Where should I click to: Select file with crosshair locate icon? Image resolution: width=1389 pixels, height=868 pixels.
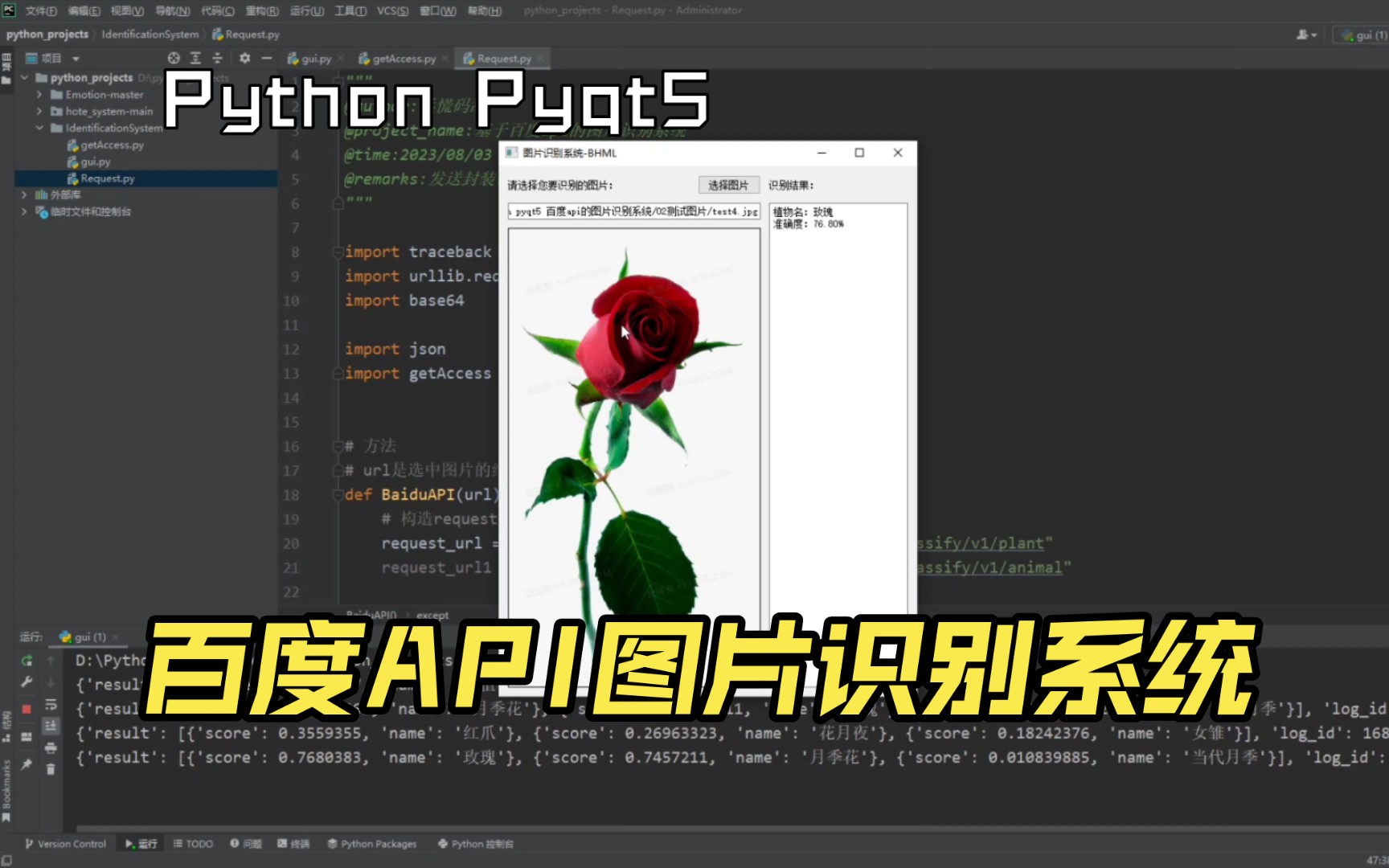[174, 58]
